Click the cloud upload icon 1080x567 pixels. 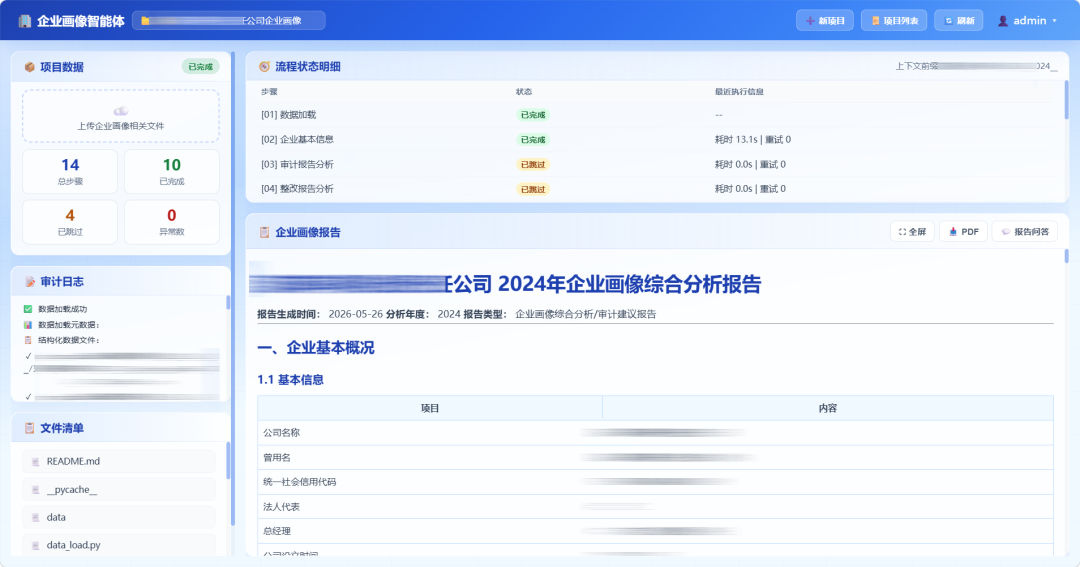pos(121,111)
